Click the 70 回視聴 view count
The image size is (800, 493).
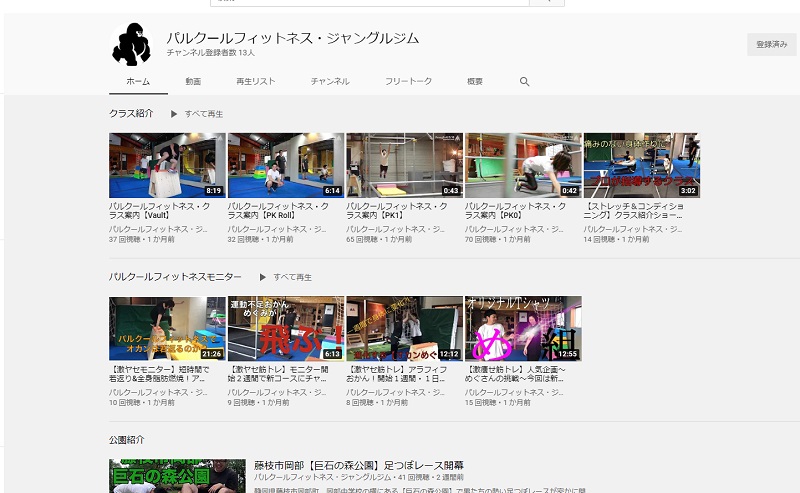coord(481,239)
